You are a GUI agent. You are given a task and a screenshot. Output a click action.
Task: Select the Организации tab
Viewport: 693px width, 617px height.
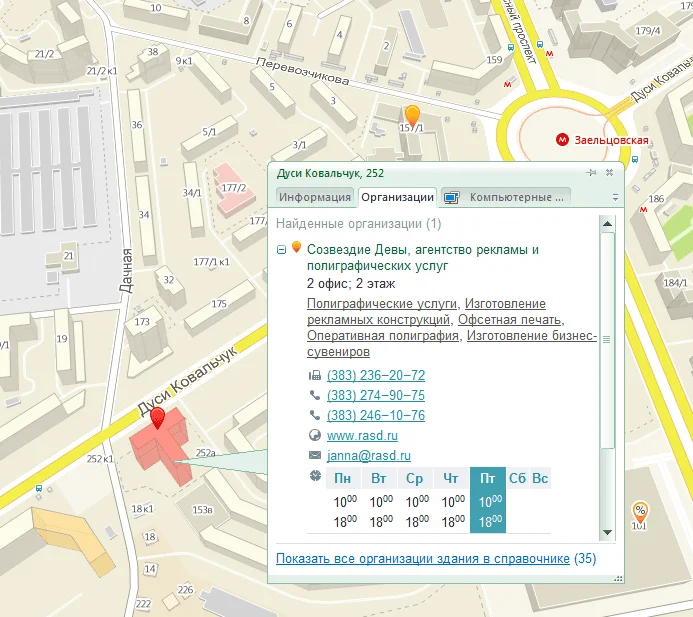pyautogui.click(x=397, y=197)
